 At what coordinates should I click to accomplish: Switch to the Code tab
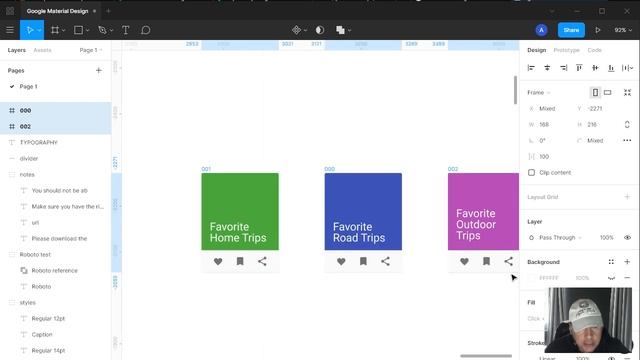pos(595,50)
